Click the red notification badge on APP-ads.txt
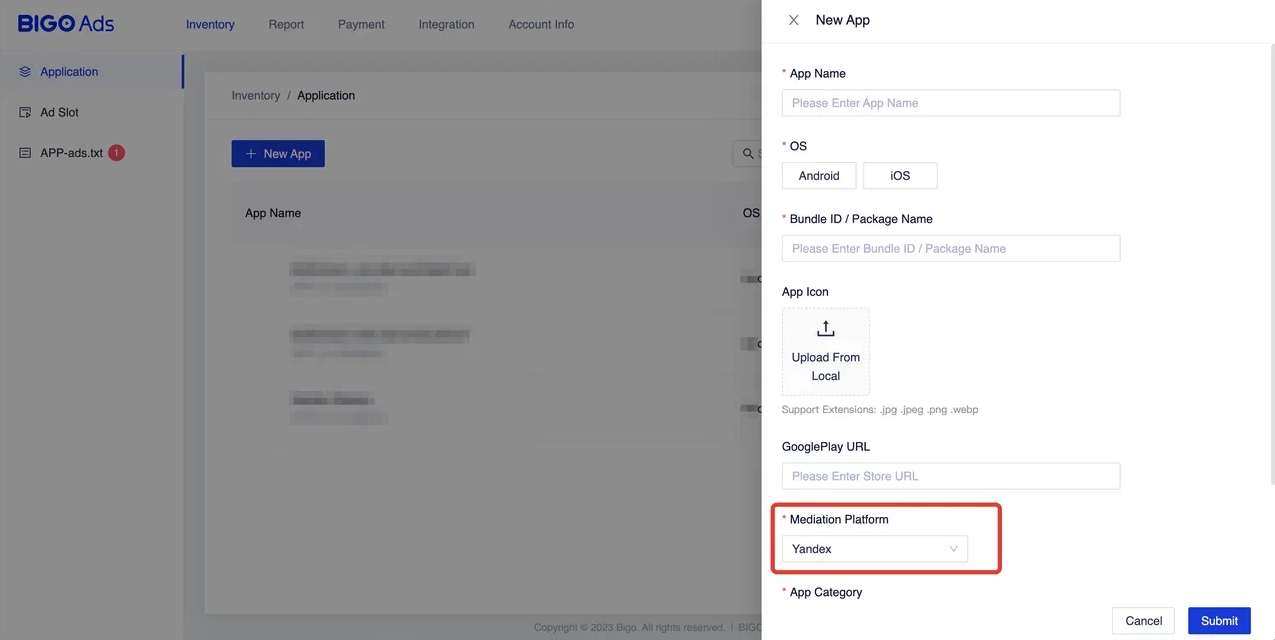The height and width of the screenshot is (640, 1275). 116,153
